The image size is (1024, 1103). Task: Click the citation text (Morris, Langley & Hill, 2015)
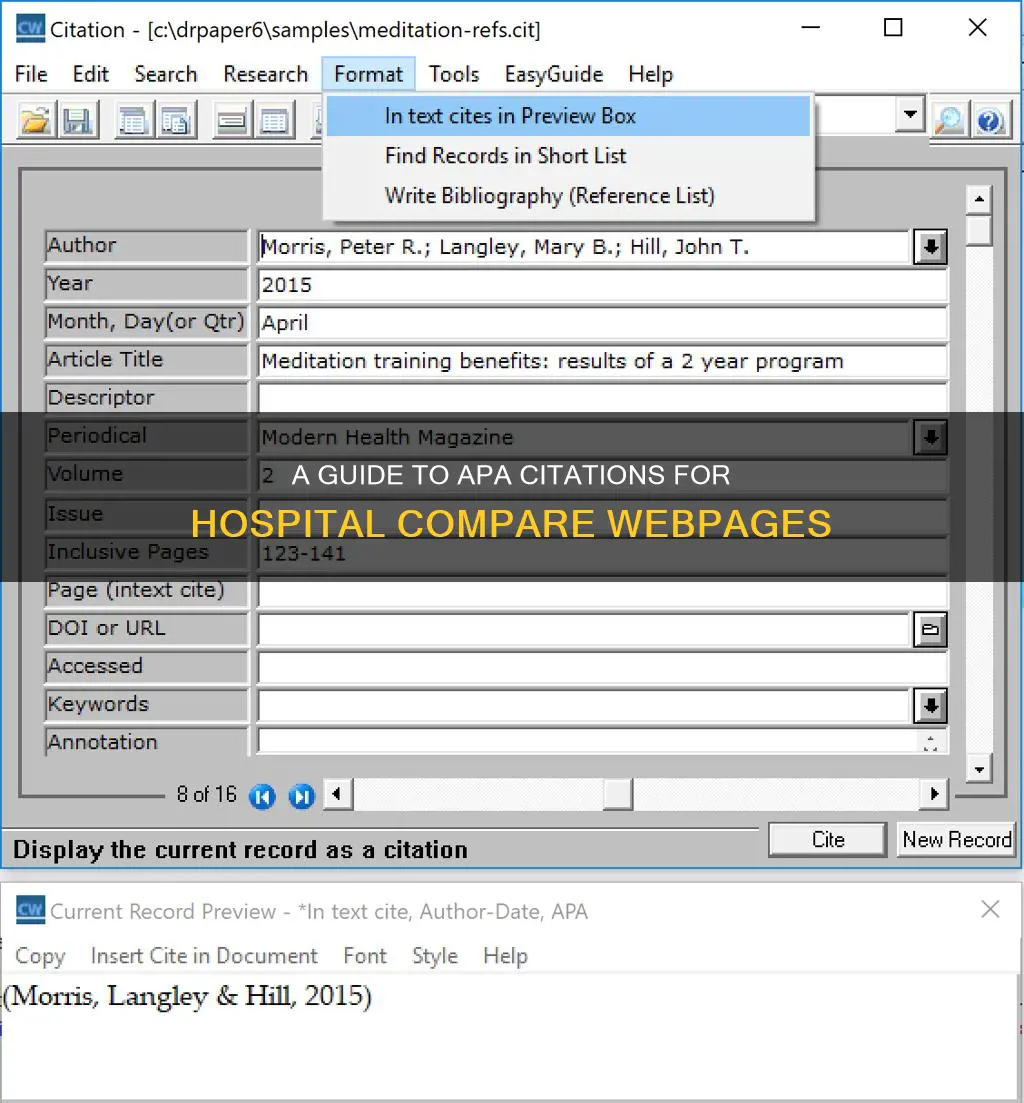187,996
